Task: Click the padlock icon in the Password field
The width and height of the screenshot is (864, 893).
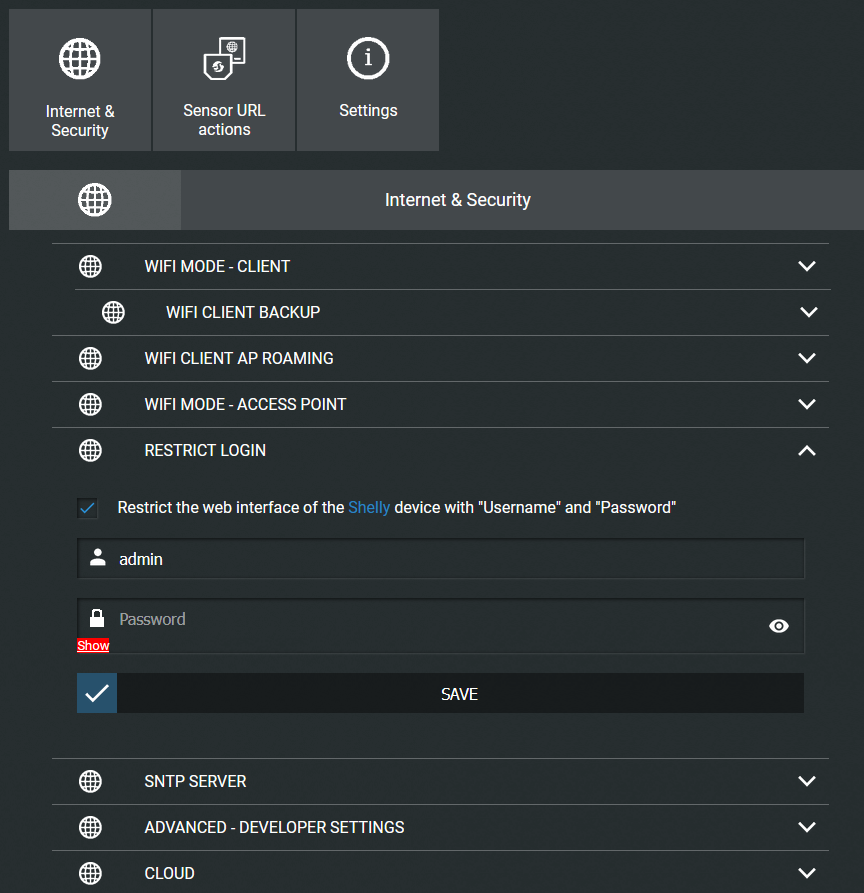Action: click(97, 618)
